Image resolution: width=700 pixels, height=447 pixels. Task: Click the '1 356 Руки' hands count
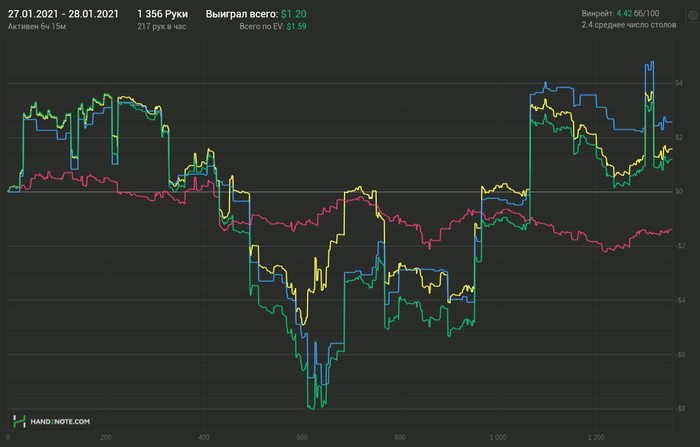[162, 14]
